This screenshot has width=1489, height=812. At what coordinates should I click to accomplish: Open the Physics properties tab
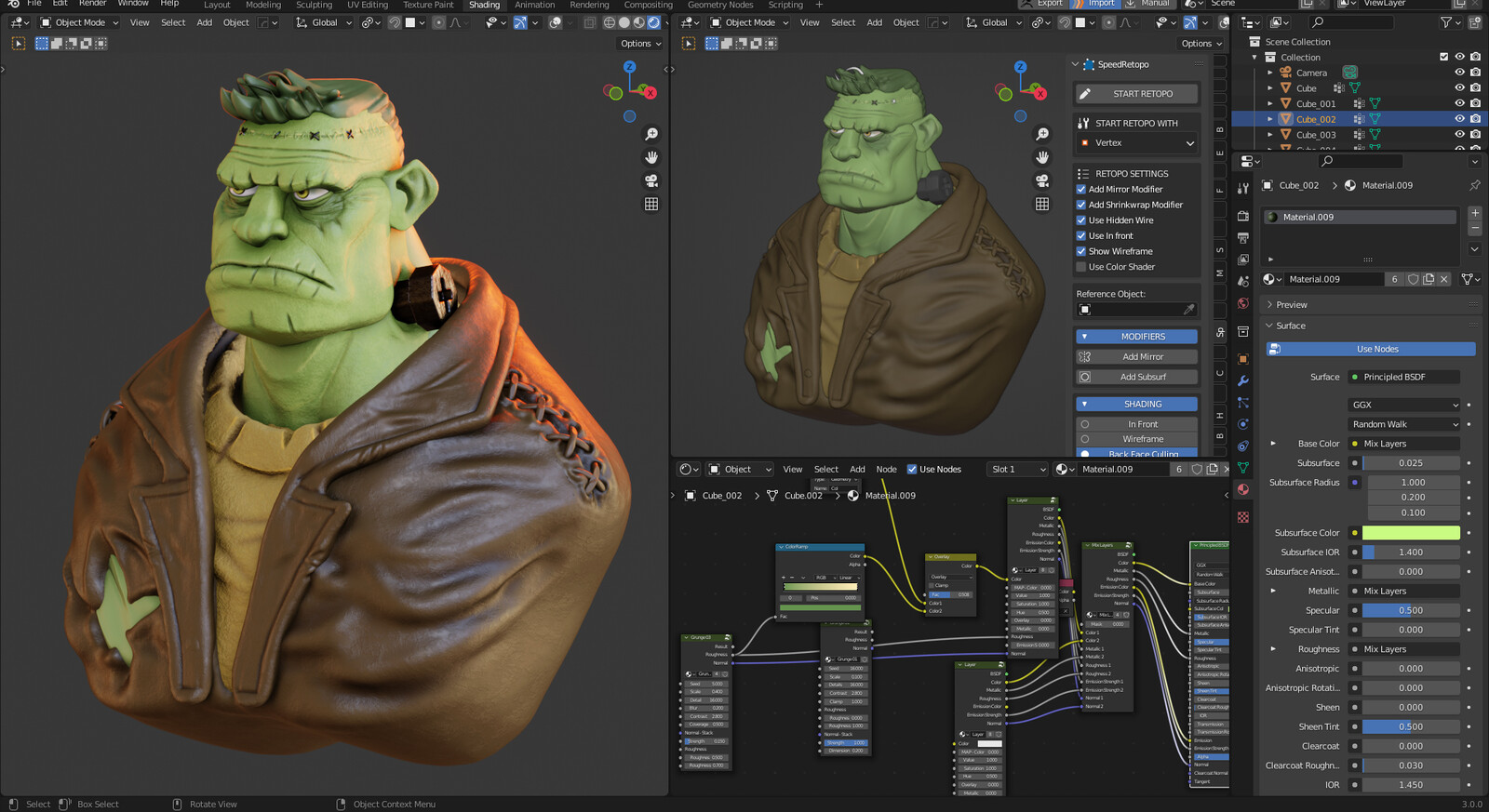tap(1243, 424)
